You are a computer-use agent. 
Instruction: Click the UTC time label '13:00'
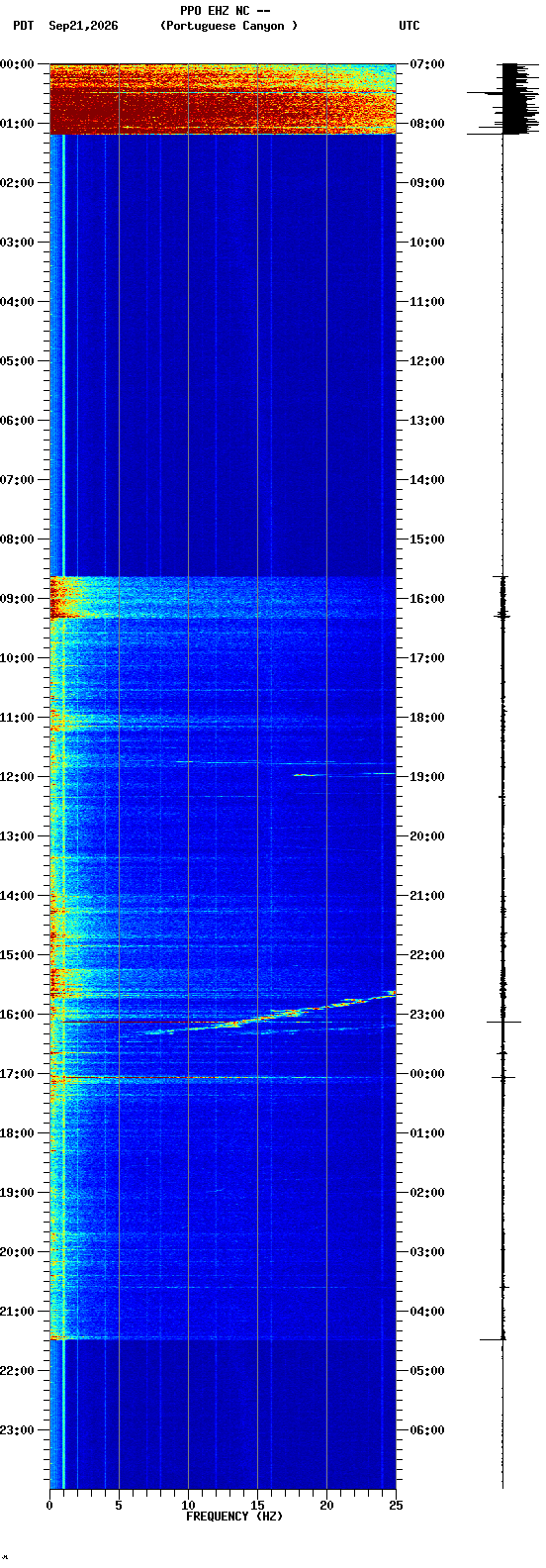tap(427, 421)
